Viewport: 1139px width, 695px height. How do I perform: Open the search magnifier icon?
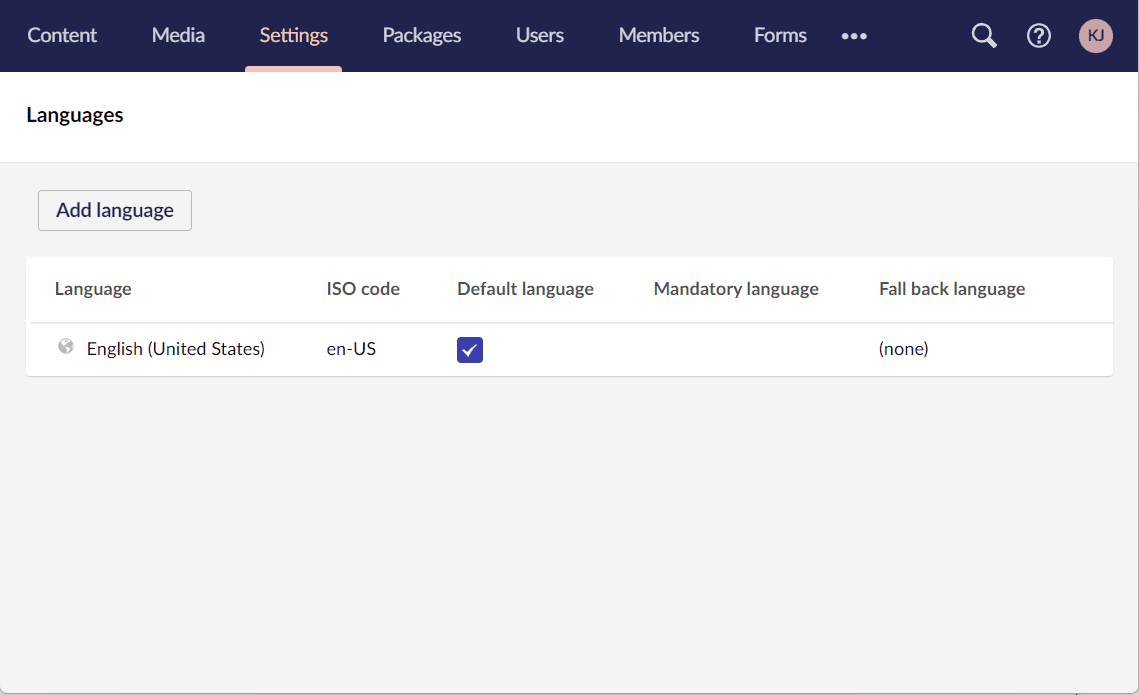pos(983,35)
